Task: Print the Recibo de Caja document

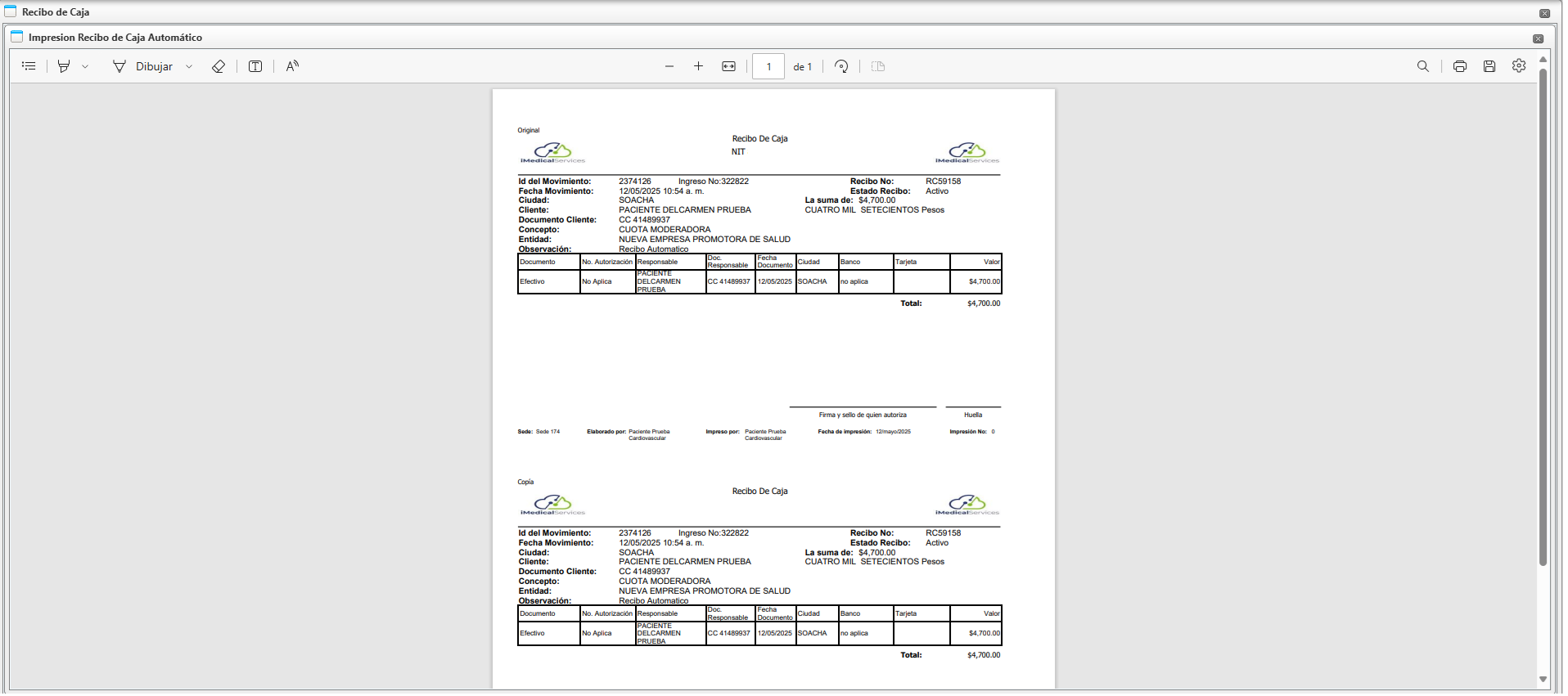Action: click(1460, 66)
